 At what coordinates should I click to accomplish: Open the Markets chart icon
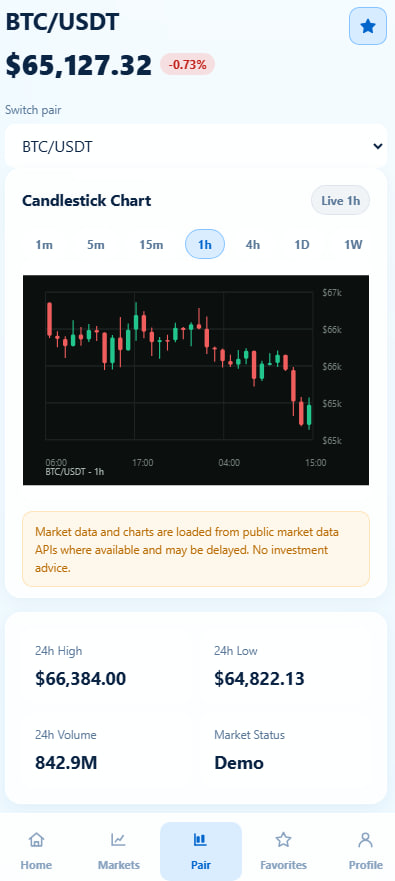118,840
